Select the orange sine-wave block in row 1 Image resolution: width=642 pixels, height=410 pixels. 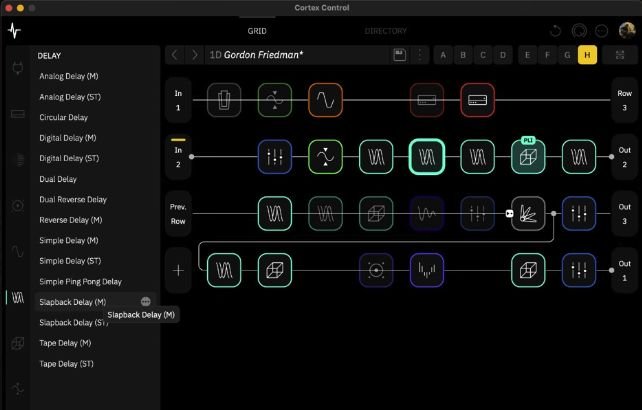point(326,100)
